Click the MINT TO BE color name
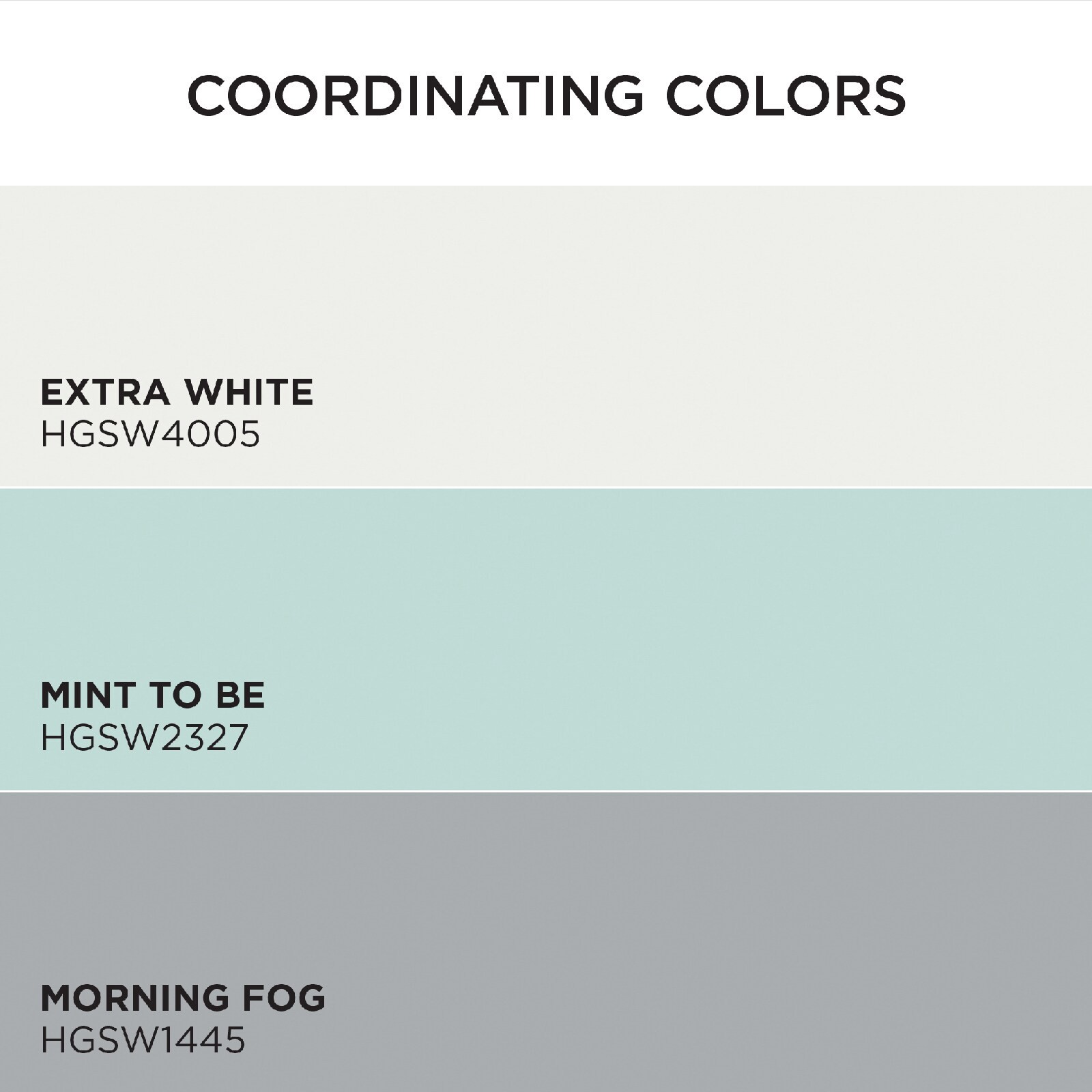Screen dimensions: 1092x1092 point(152,695)
